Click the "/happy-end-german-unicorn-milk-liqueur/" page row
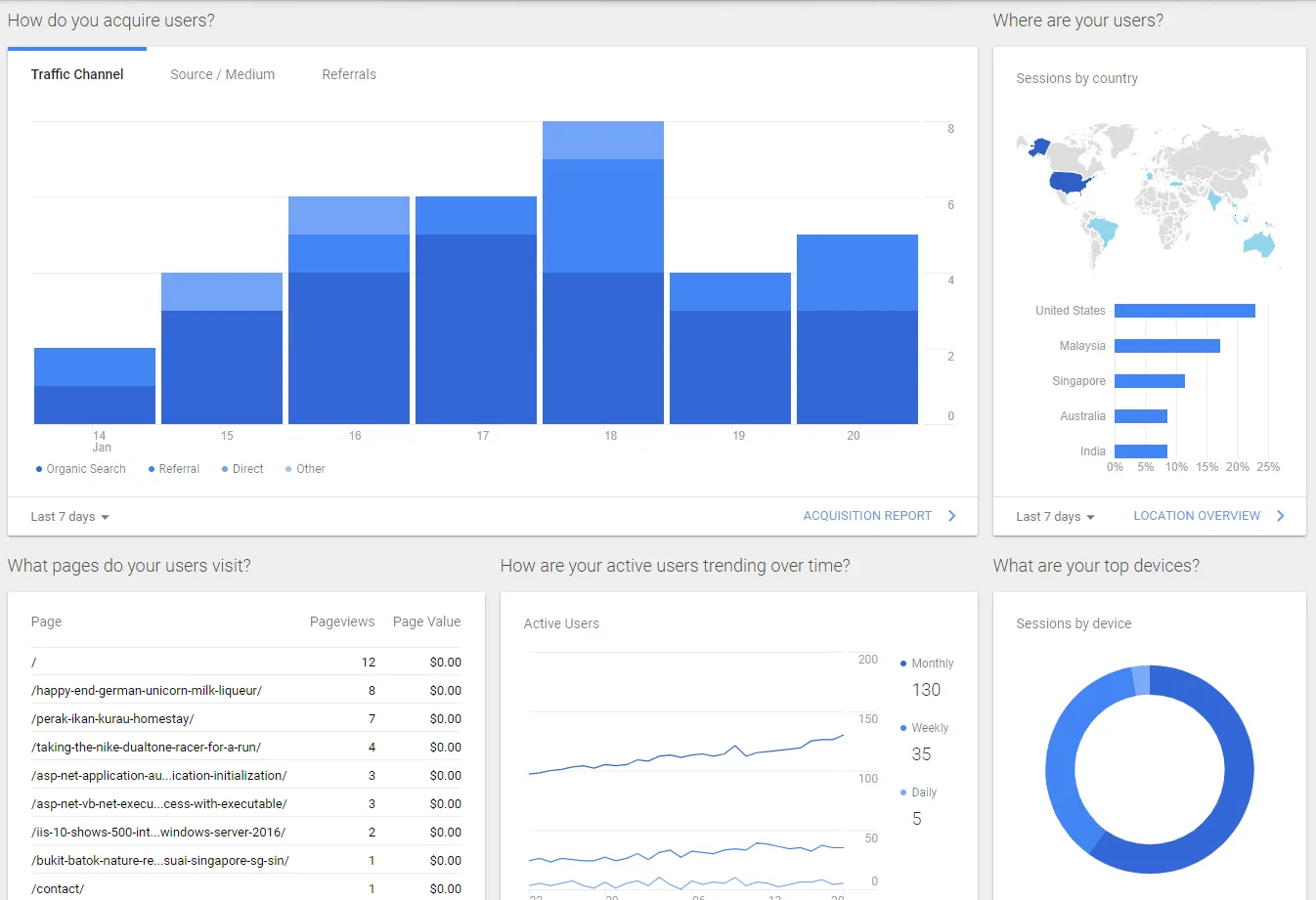The height and width of the screenshot is (900, 1316). [246, 691]
